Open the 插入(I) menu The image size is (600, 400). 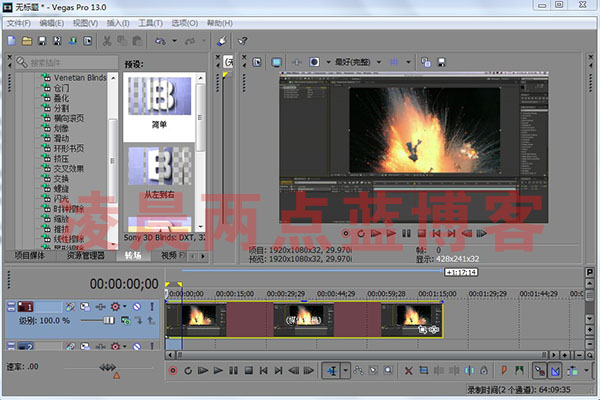coord(118,23)
